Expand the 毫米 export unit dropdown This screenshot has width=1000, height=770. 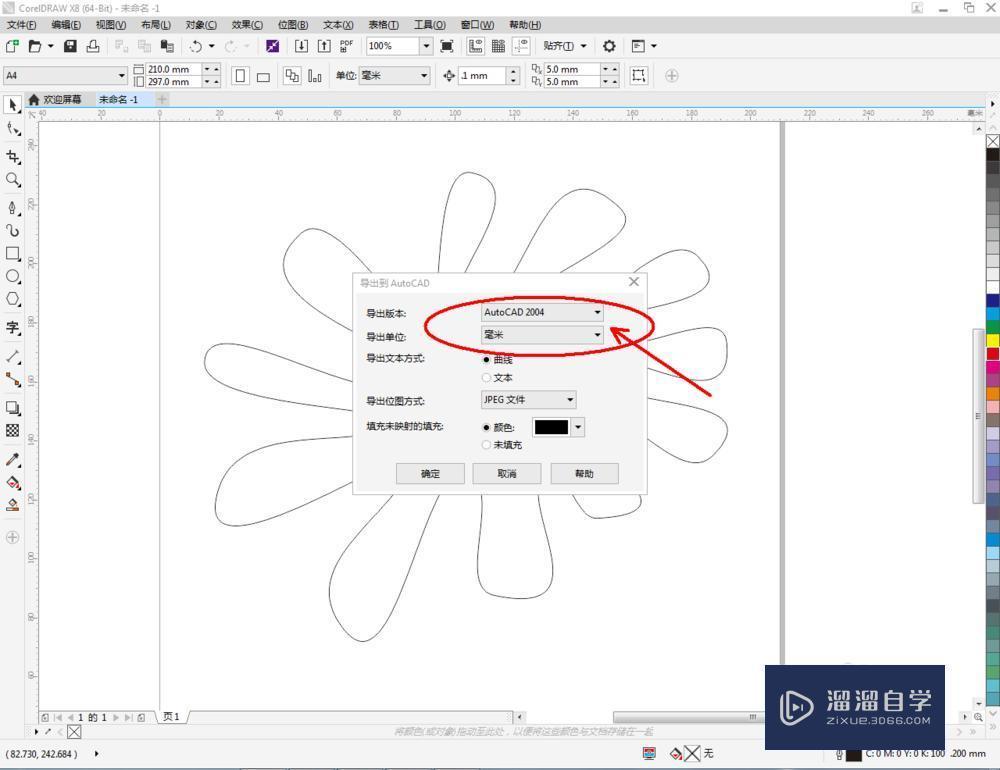pos(597,335)
